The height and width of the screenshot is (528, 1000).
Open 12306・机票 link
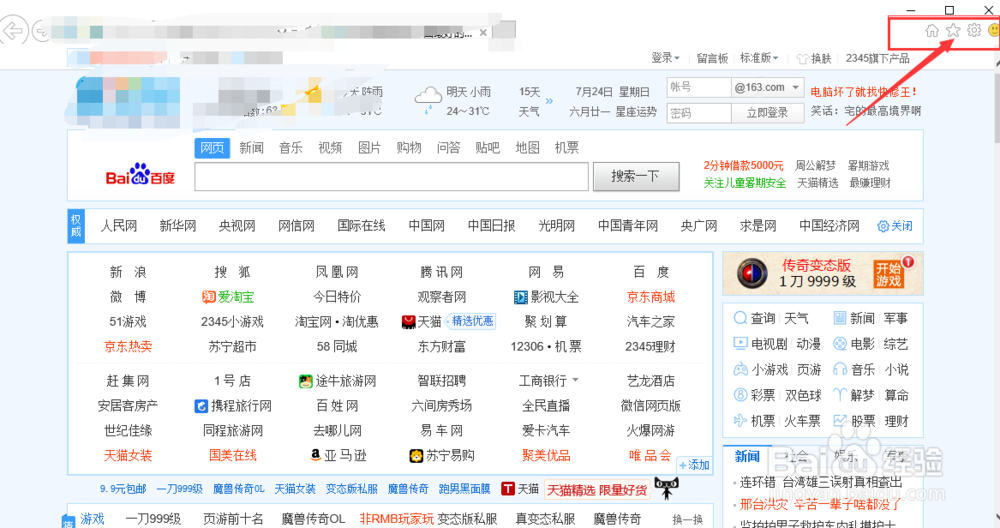tap(546, 346)
